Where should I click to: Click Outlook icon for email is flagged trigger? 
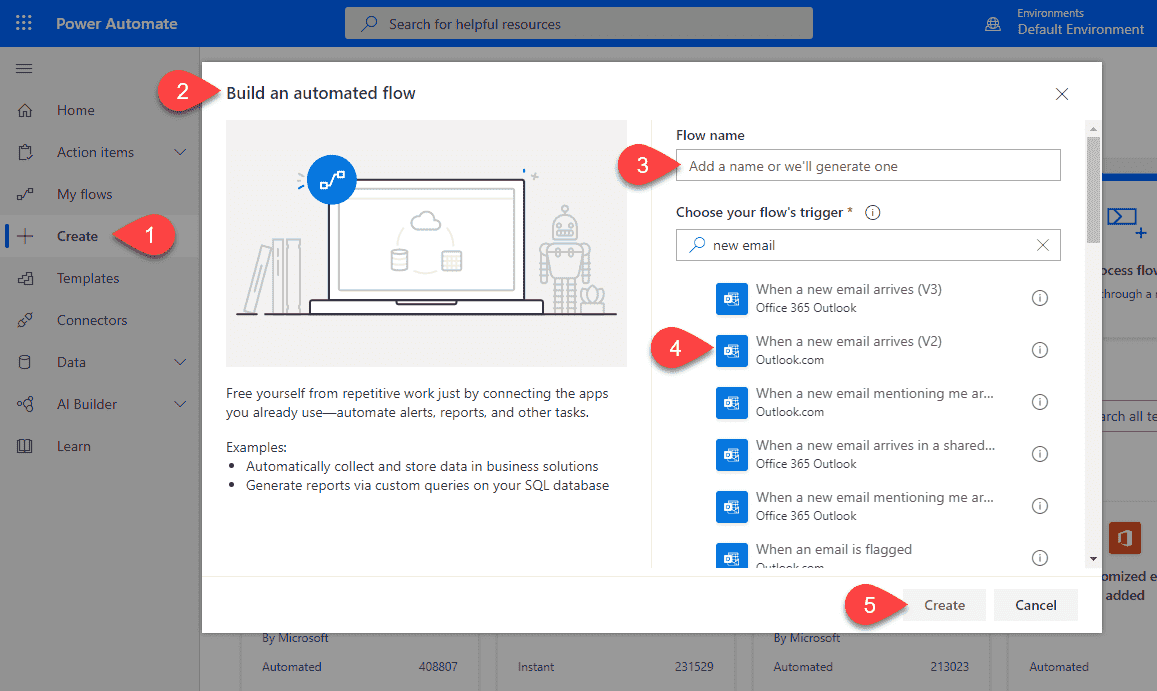point(732,556)
